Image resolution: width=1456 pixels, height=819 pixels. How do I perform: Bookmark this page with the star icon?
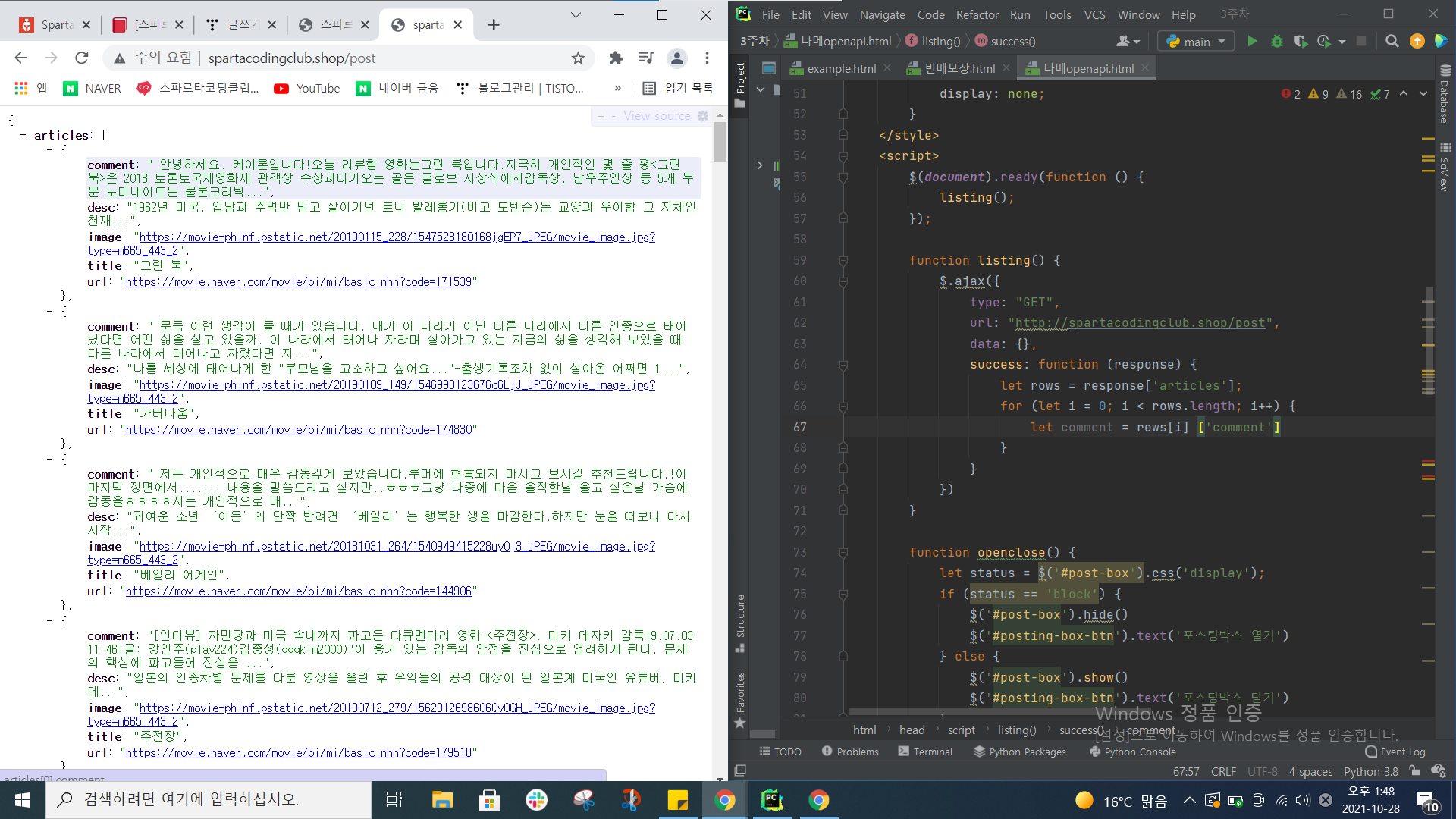click(579, 58)
